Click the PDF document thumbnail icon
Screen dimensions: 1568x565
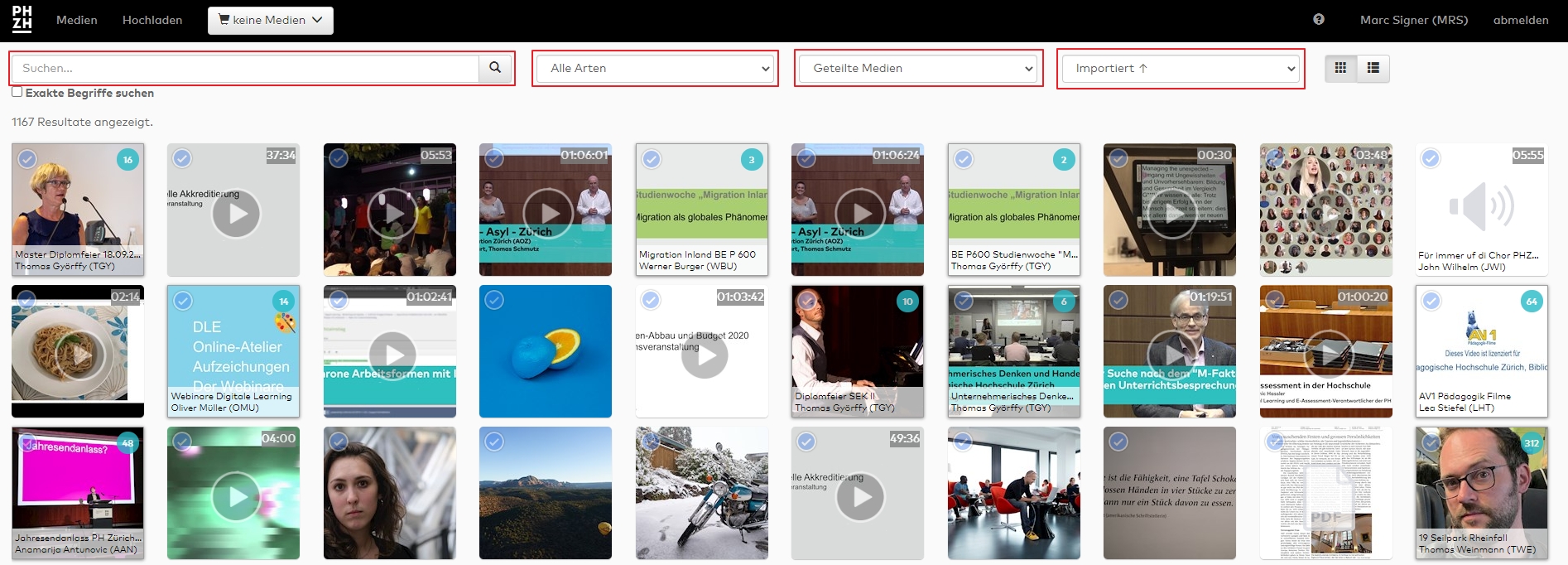coord(1325,497)
